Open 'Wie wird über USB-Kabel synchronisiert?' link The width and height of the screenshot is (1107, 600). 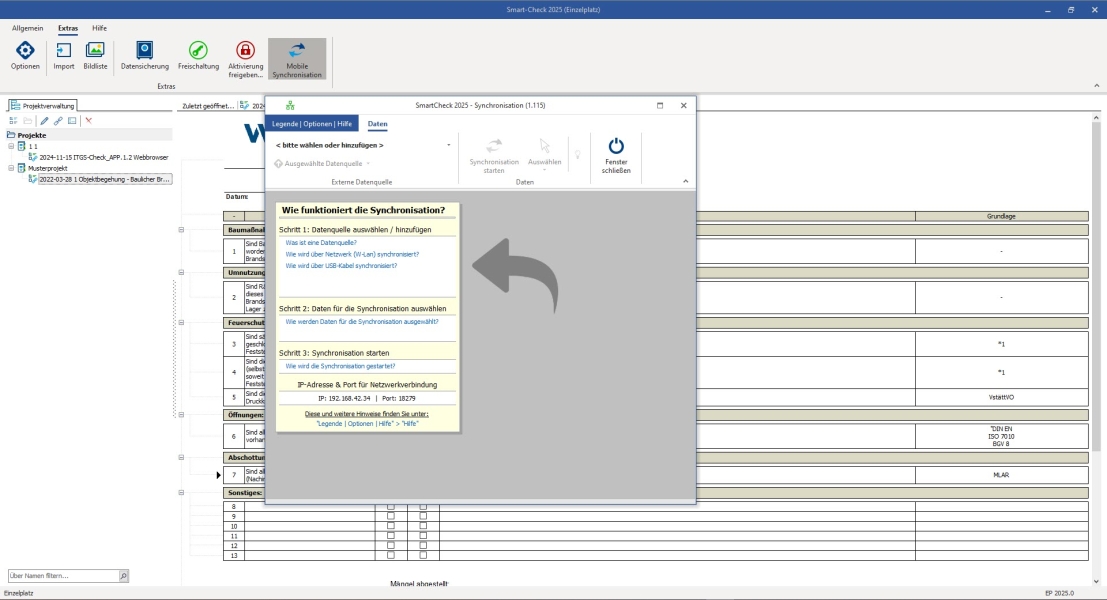point(341,266)
